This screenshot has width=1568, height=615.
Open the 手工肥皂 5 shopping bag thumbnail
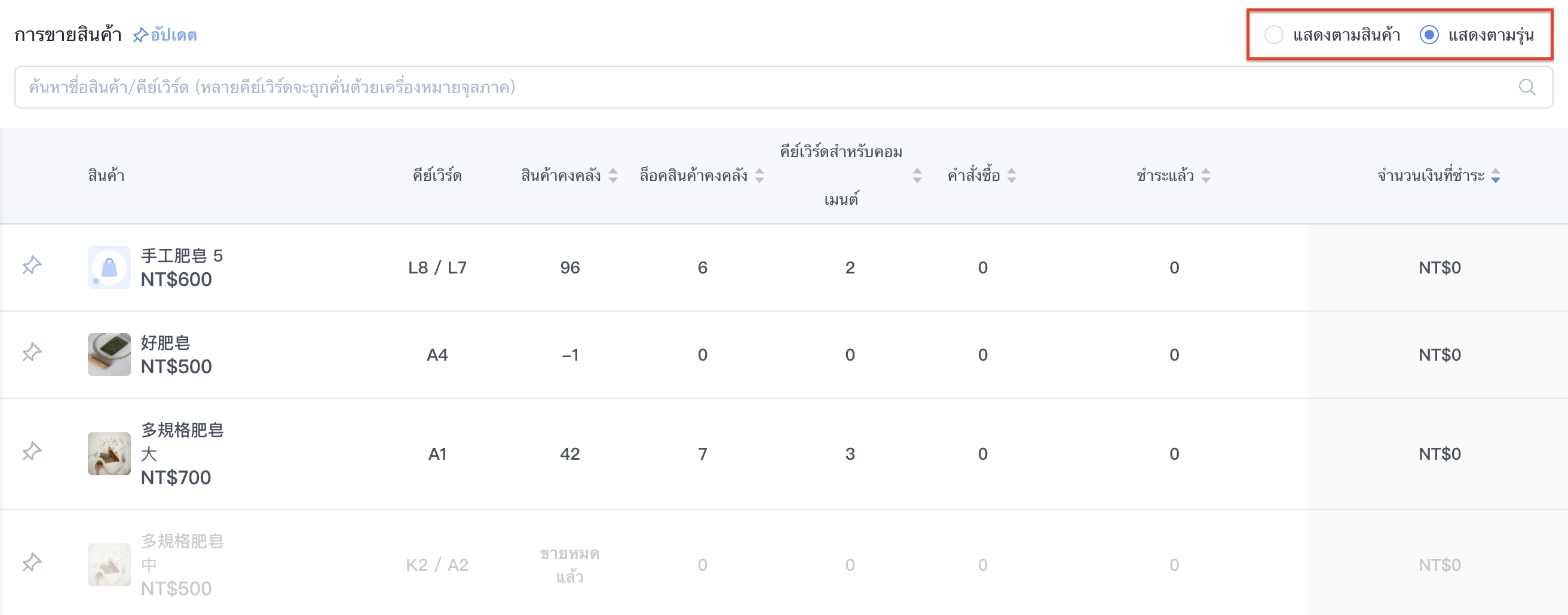109,267
